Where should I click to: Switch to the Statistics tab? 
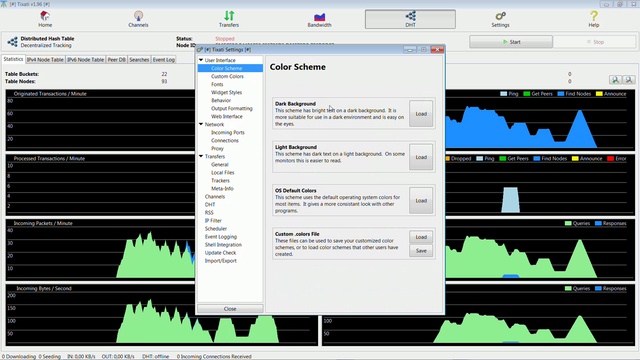coord(13,59)
